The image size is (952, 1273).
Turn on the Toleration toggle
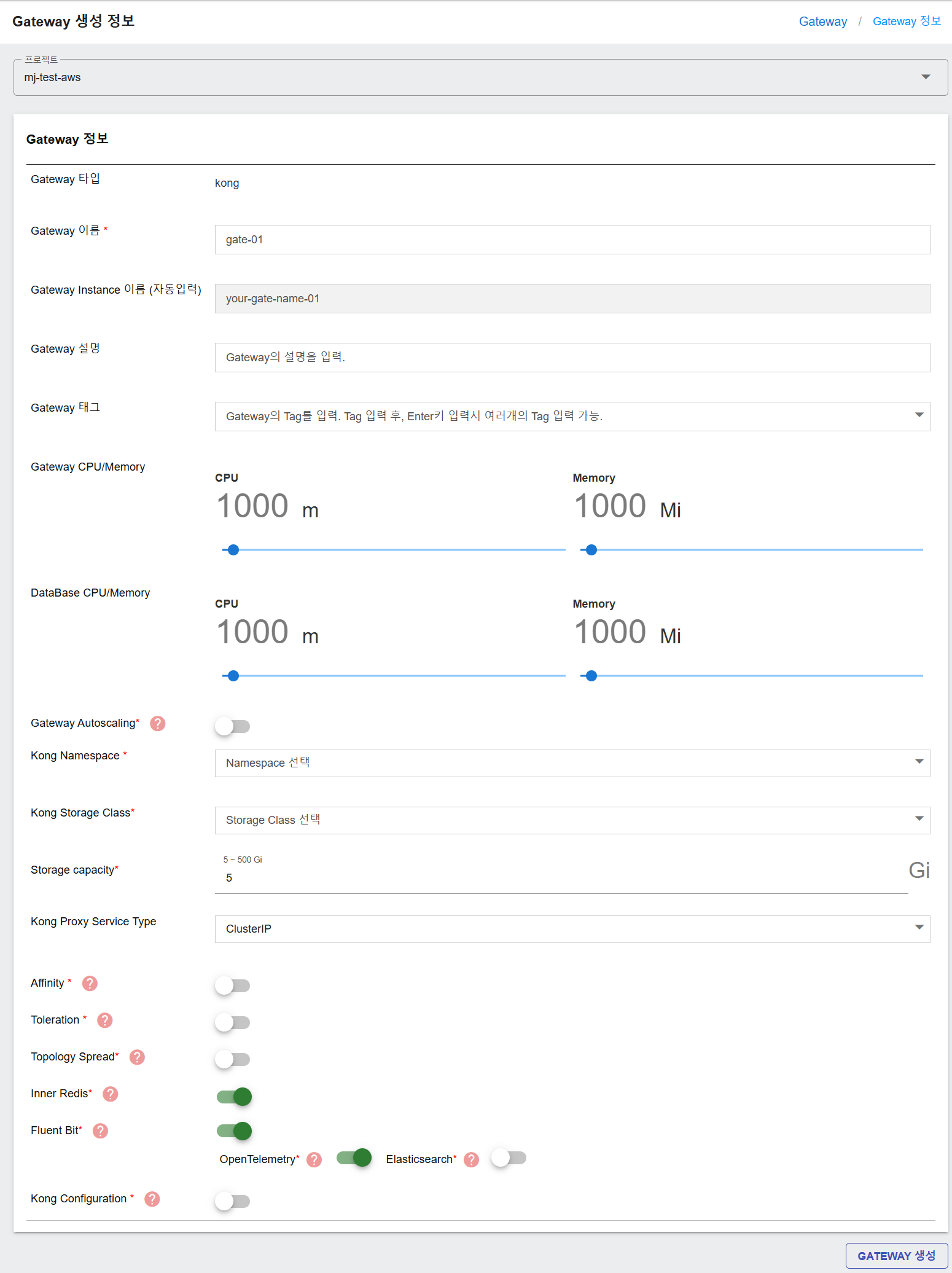click(232, 1022)
